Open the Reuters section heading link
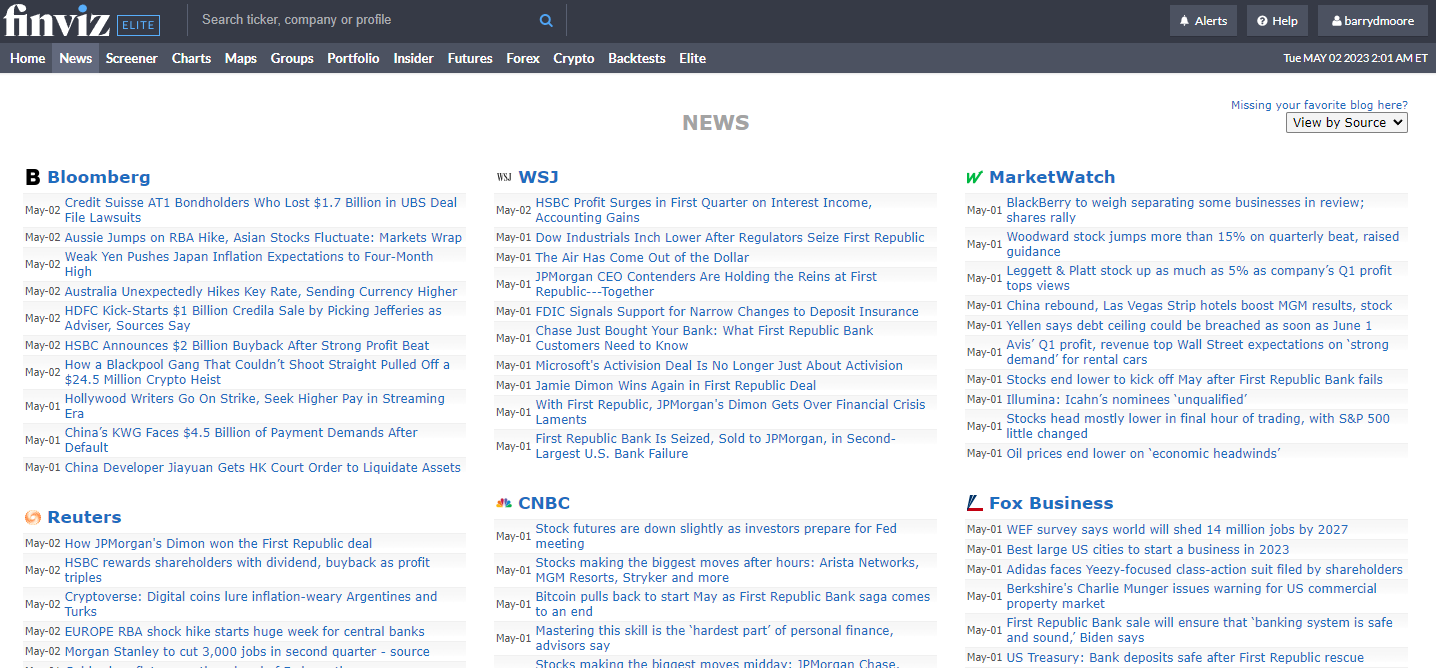 (x=84, y=517)
